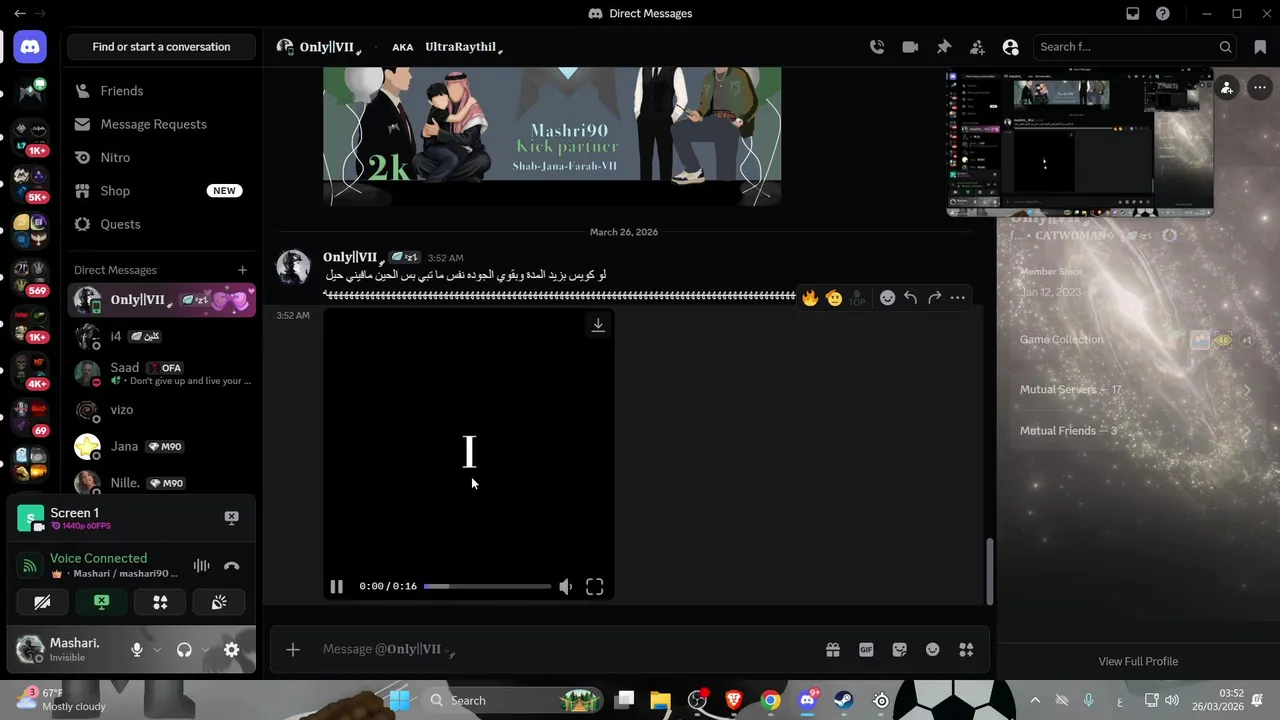This screenshot has width=1280, height=720.
Task: Open User Settings gear
Action: point(231,650)
